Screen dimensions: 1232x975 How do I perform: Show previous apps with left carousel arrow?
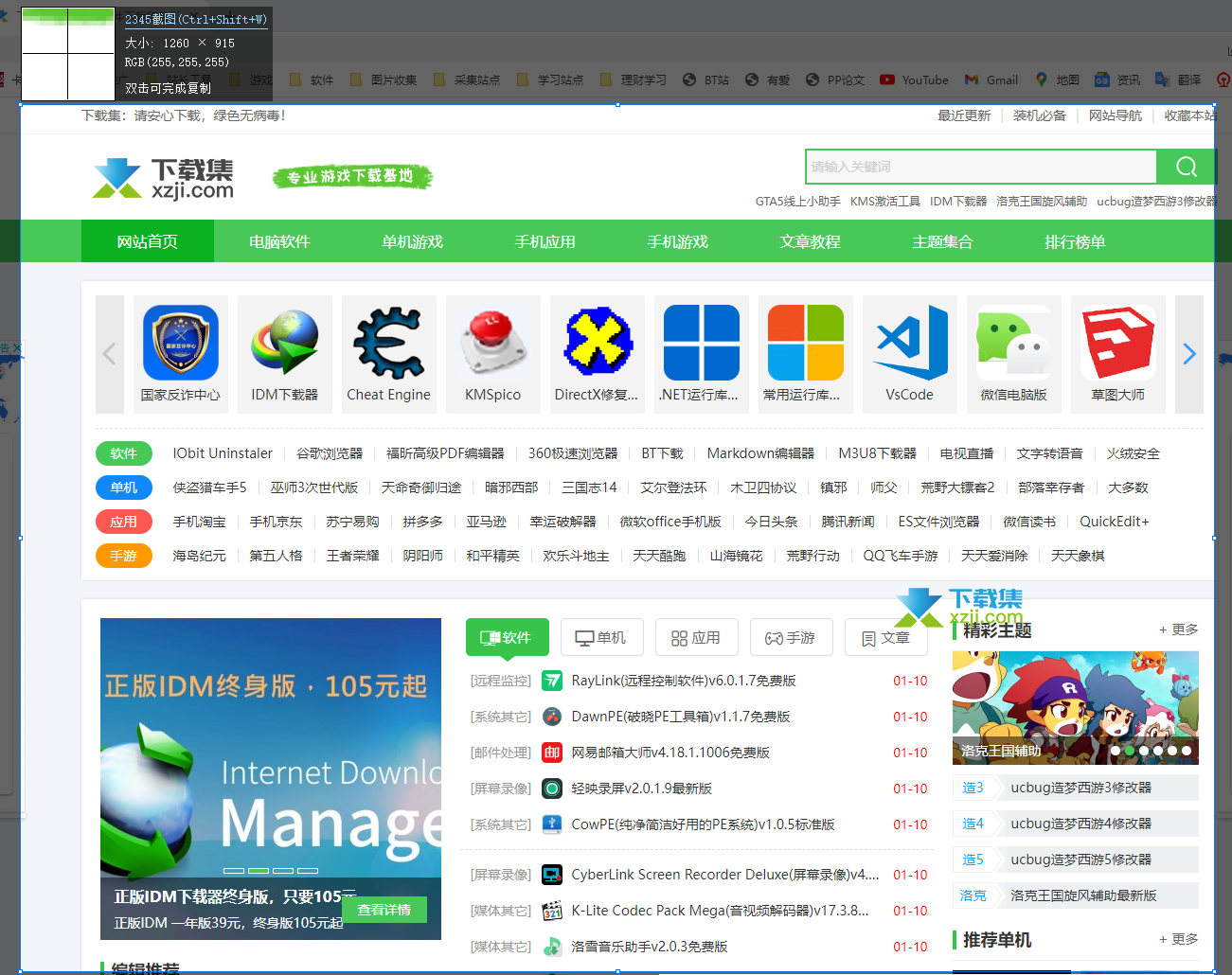[110, 354]
